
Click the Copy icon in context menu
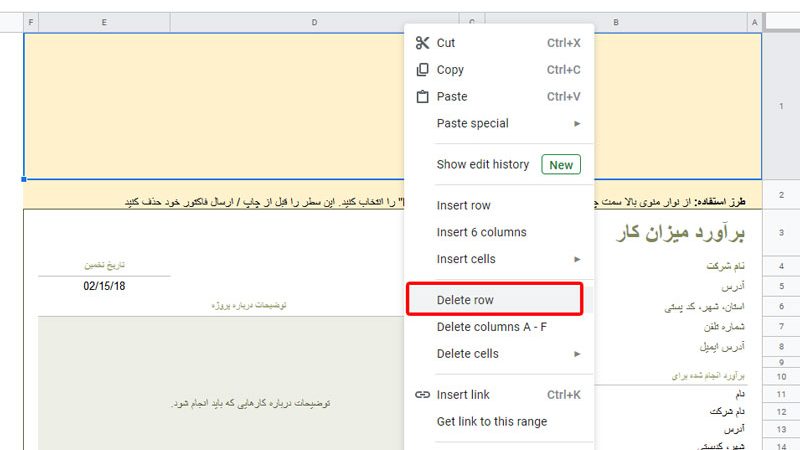coord(422,70)
